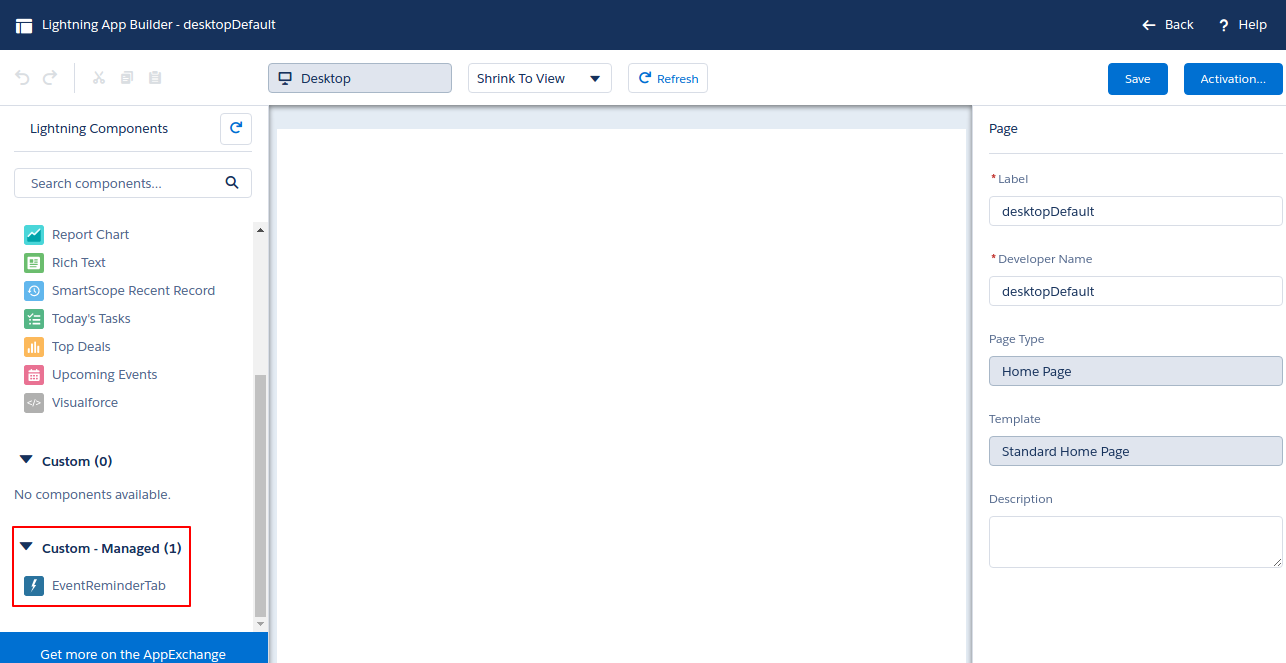Click the cut scissors icon

tap(99, 78)
